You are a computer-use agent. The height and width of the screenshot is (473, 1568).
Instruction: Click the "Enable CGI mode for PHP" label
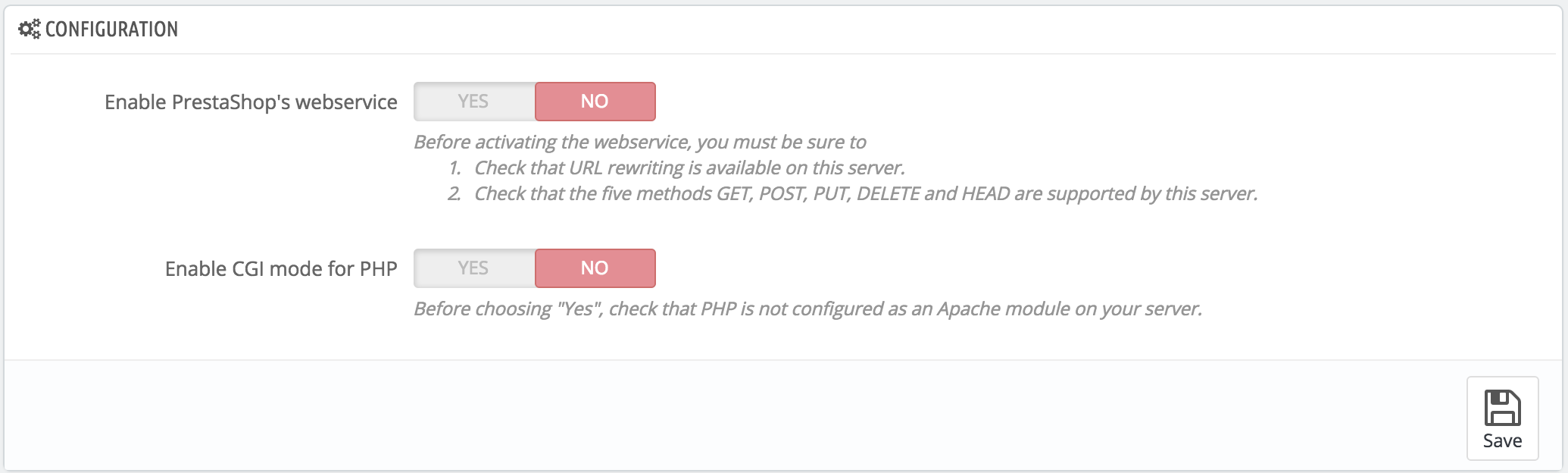[281, 269]
